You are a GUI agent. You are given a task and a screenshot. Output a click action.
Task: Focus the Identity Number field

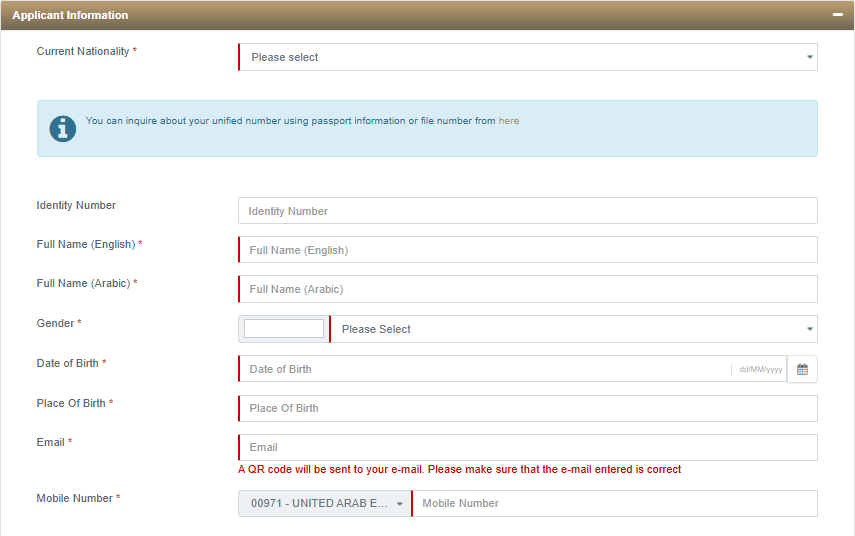[x=528, y=211]
